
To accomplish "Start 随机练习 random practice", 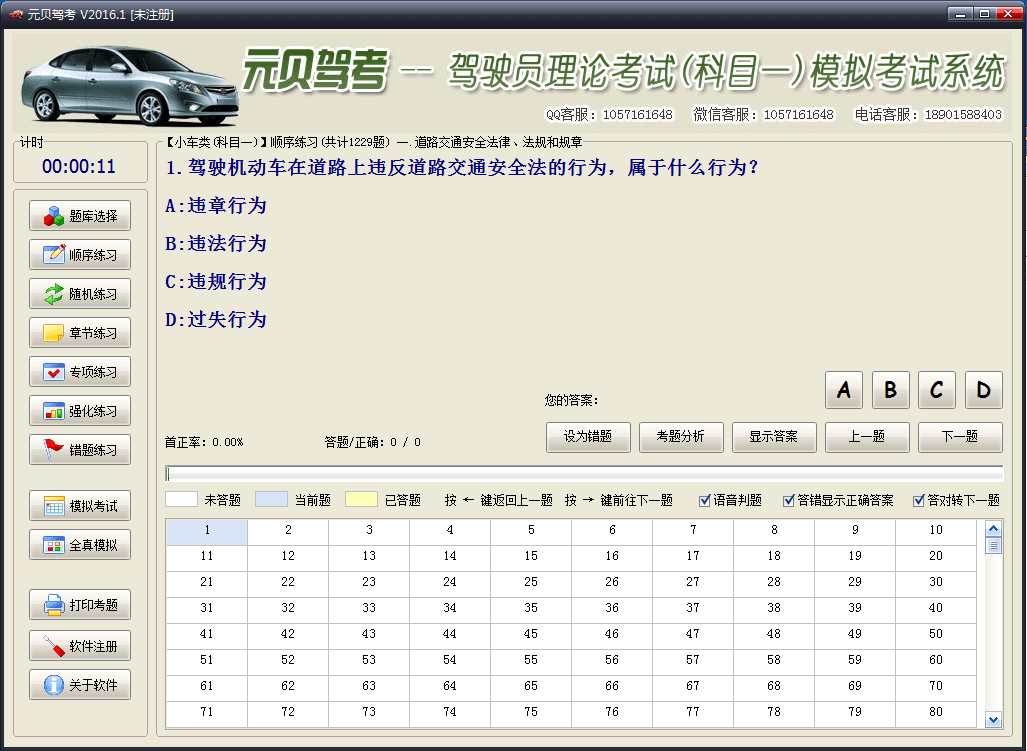I will coord(80,294).
